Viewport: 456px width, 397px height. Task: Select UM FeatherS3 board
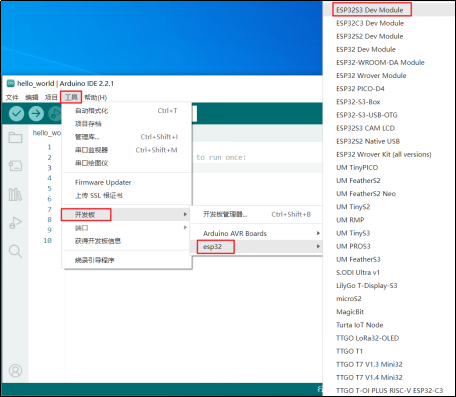click(389, 259)
